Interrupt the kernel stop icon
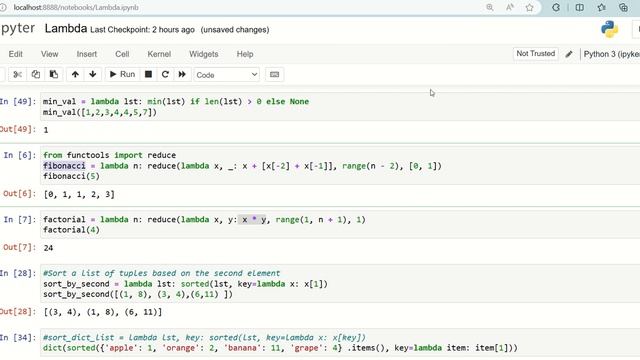Viewport: 640px width, 360px height. 149,75
